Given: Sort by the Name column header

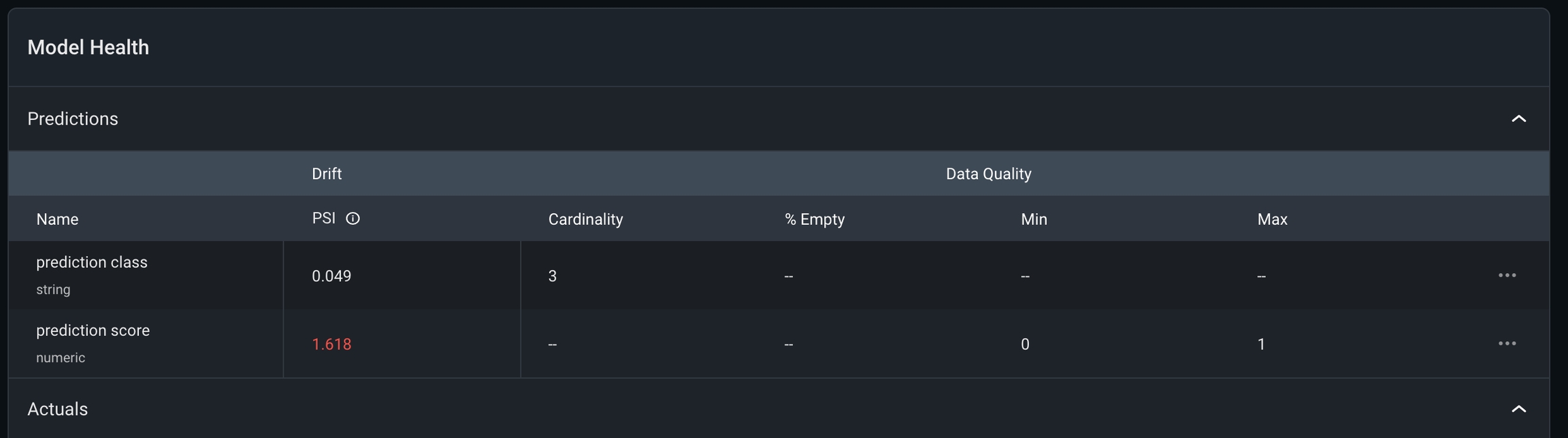Looking at the screenshot, I should 57,219.
